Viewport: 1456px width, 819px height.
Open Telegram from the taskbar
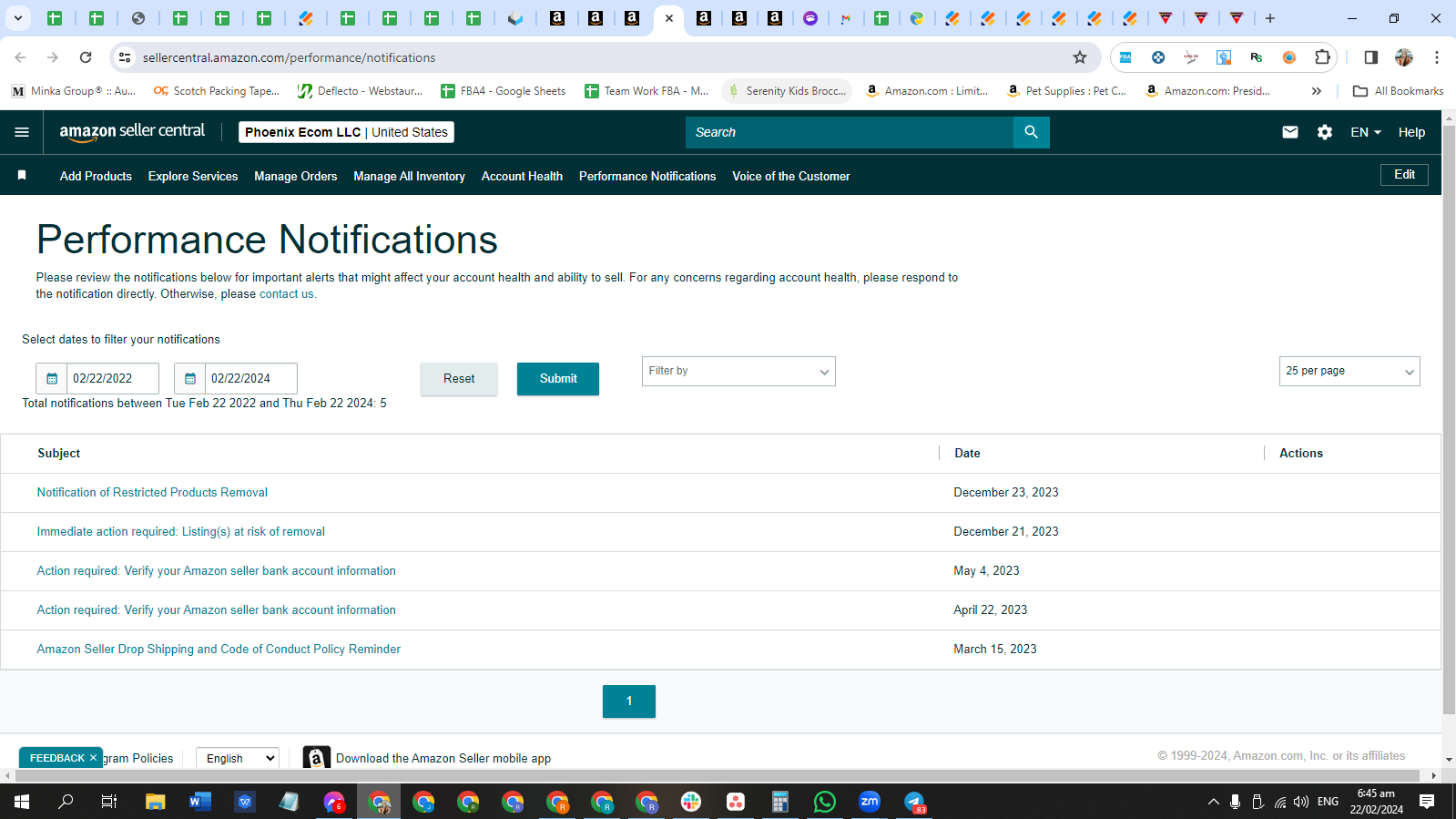point(914,802)
